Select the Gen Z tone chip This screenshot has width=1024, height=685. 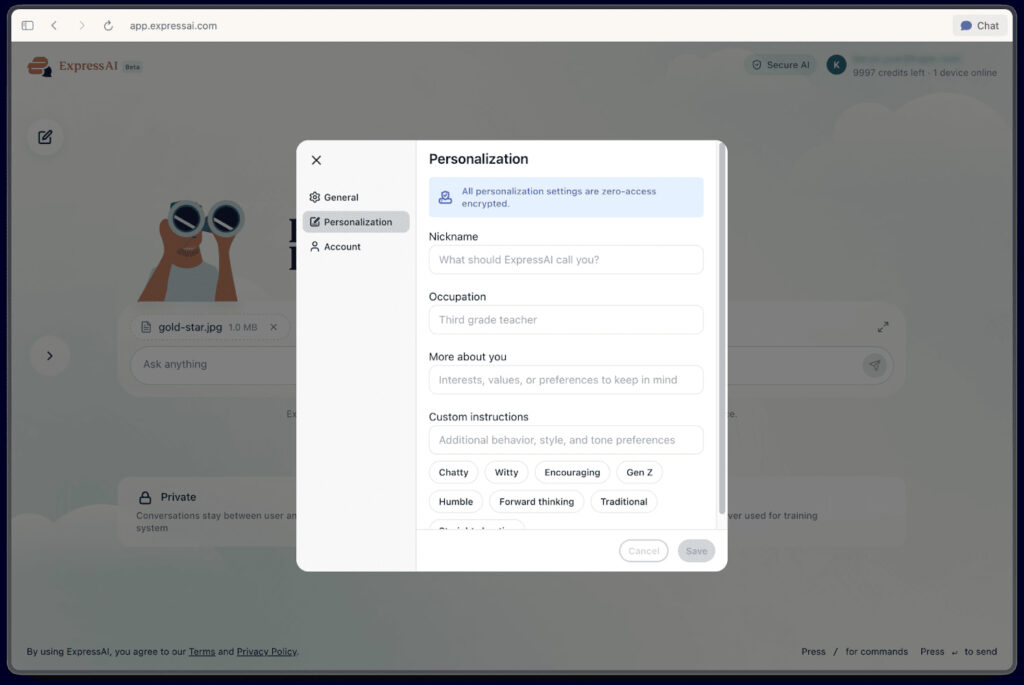point(639,472)
